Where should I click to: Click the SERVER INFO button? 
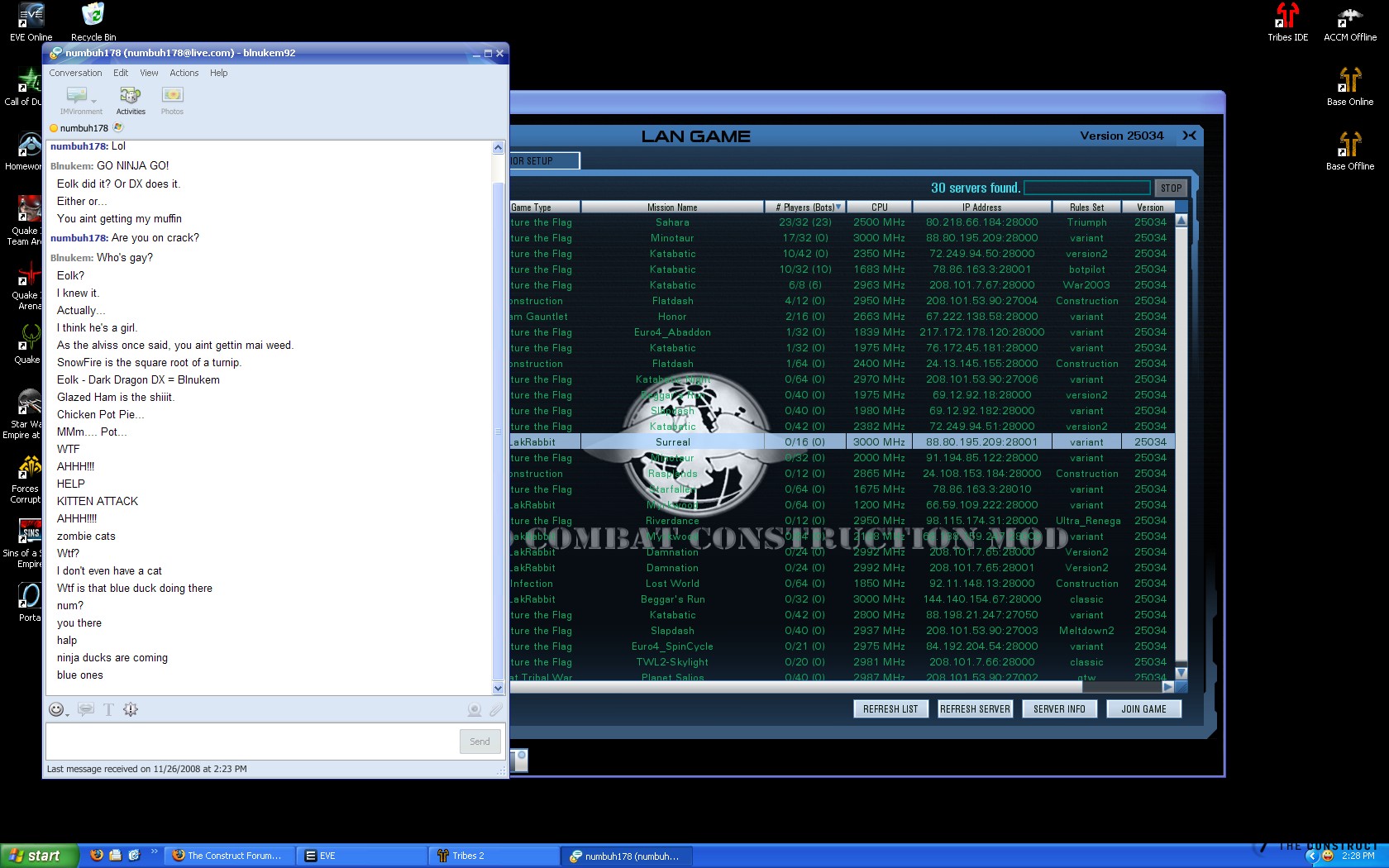pyautogui.click(x=1059, y=708)
